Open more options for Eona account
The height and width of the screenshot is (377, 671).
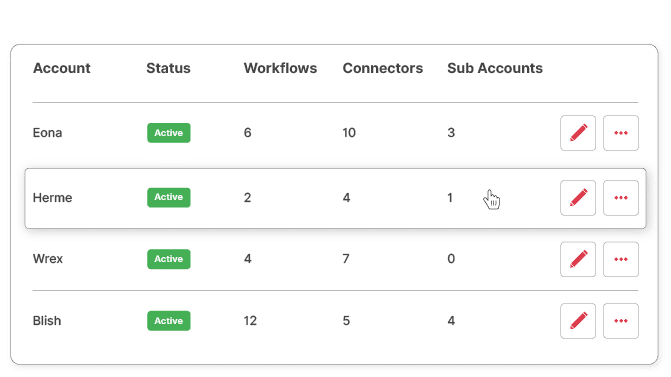pyautogui.click(x=621, y=133)
